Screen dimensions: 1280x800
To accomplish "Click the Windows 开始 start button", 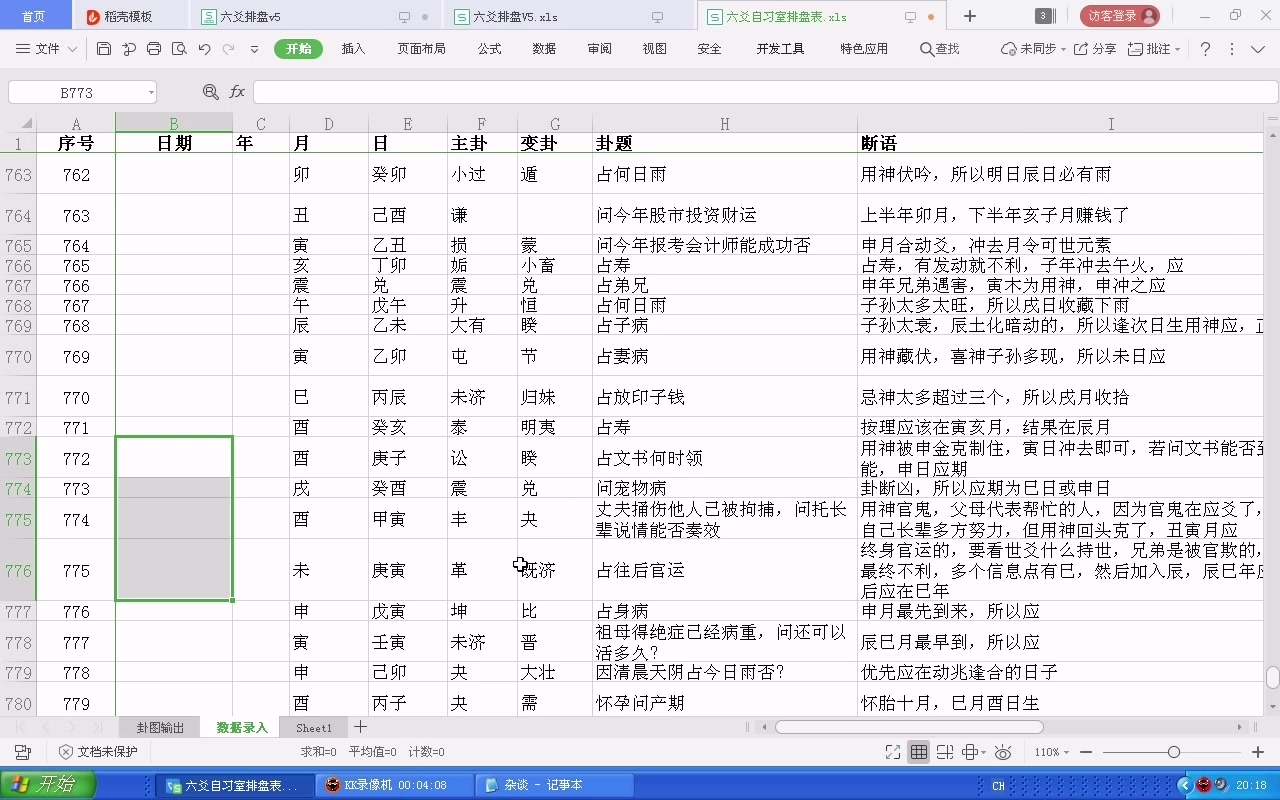I will [48, 785].
